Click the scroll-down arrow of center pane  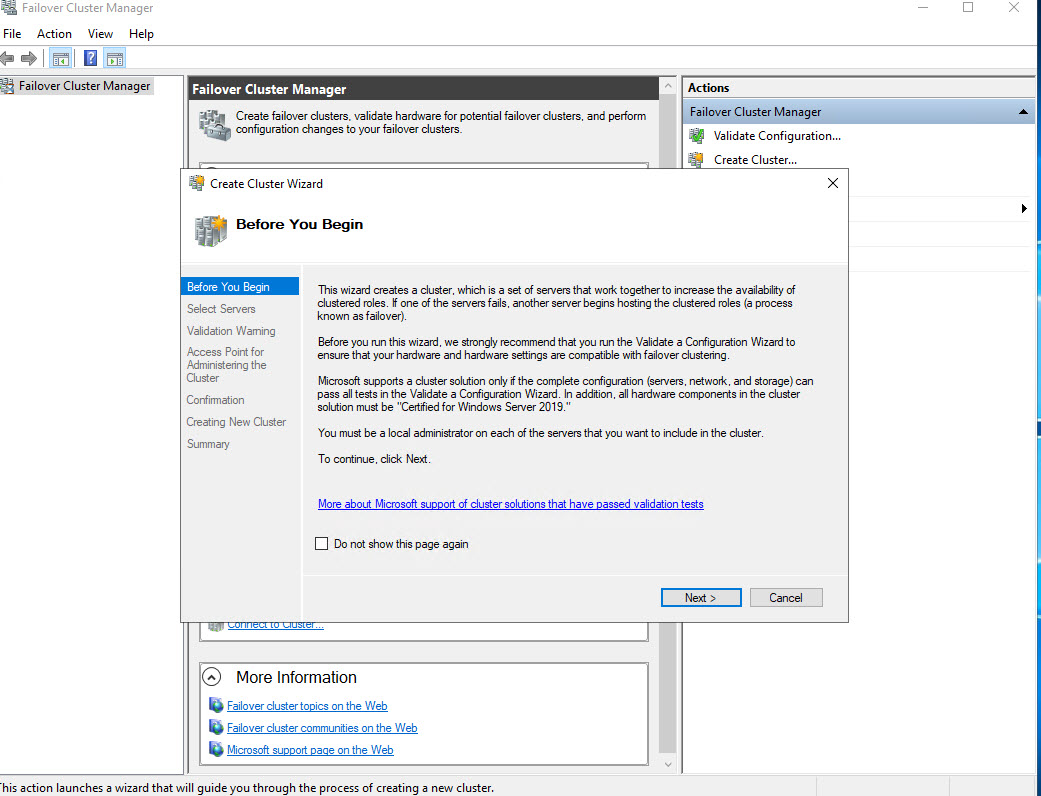pyautogui.click(x=668, y=764)
